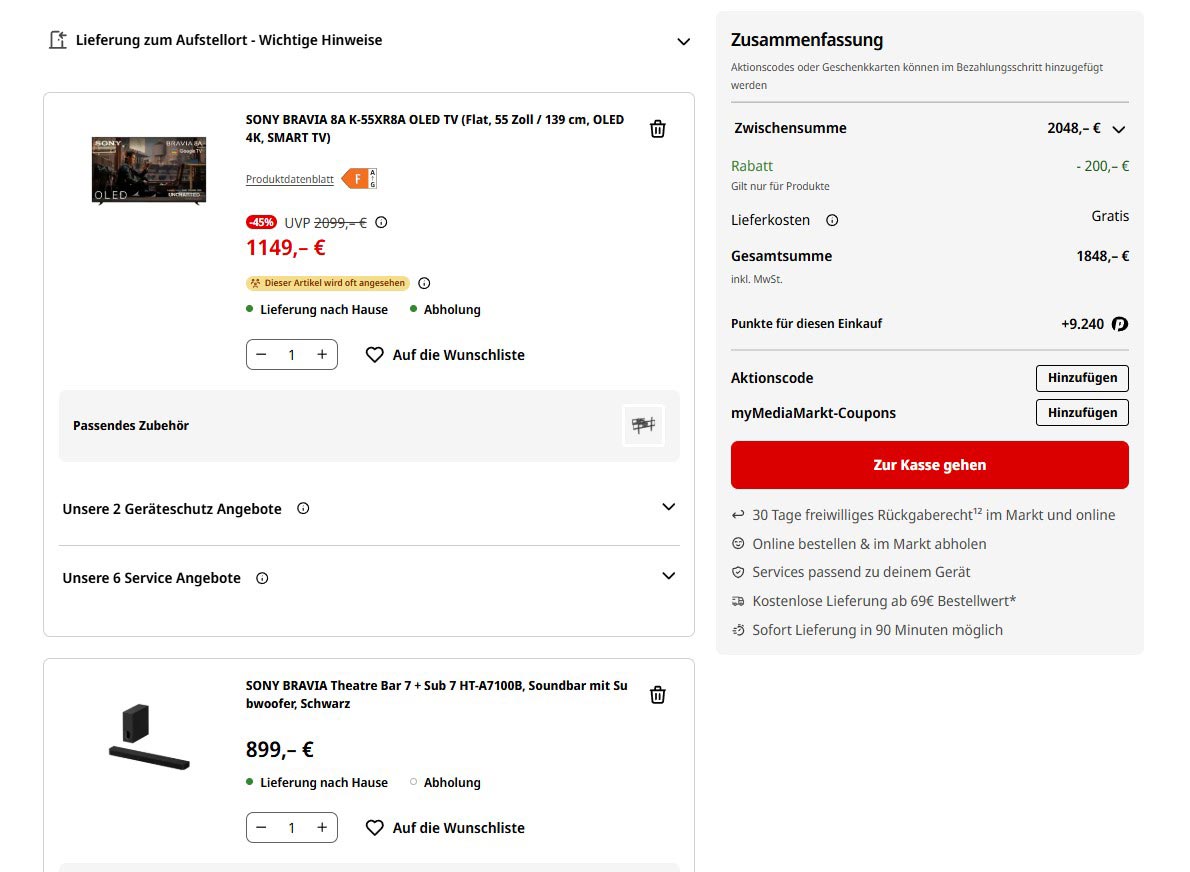The width and height of the screenshot is (1190, 872).
Task: Increase soundbar quantity with plus
Action: pyautogui.click(x=322, y=827)
